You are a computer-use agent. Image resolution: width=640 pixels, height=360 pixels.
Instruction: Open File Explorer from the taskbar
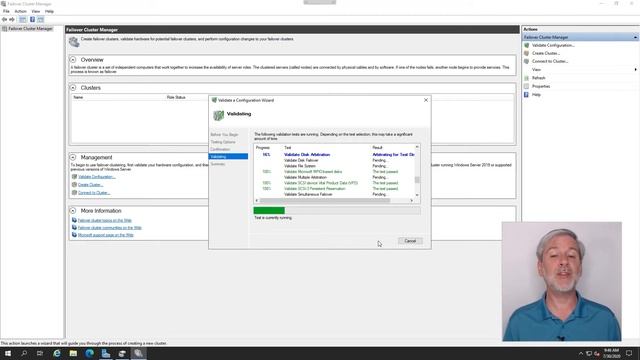click(x=73, y=353)
